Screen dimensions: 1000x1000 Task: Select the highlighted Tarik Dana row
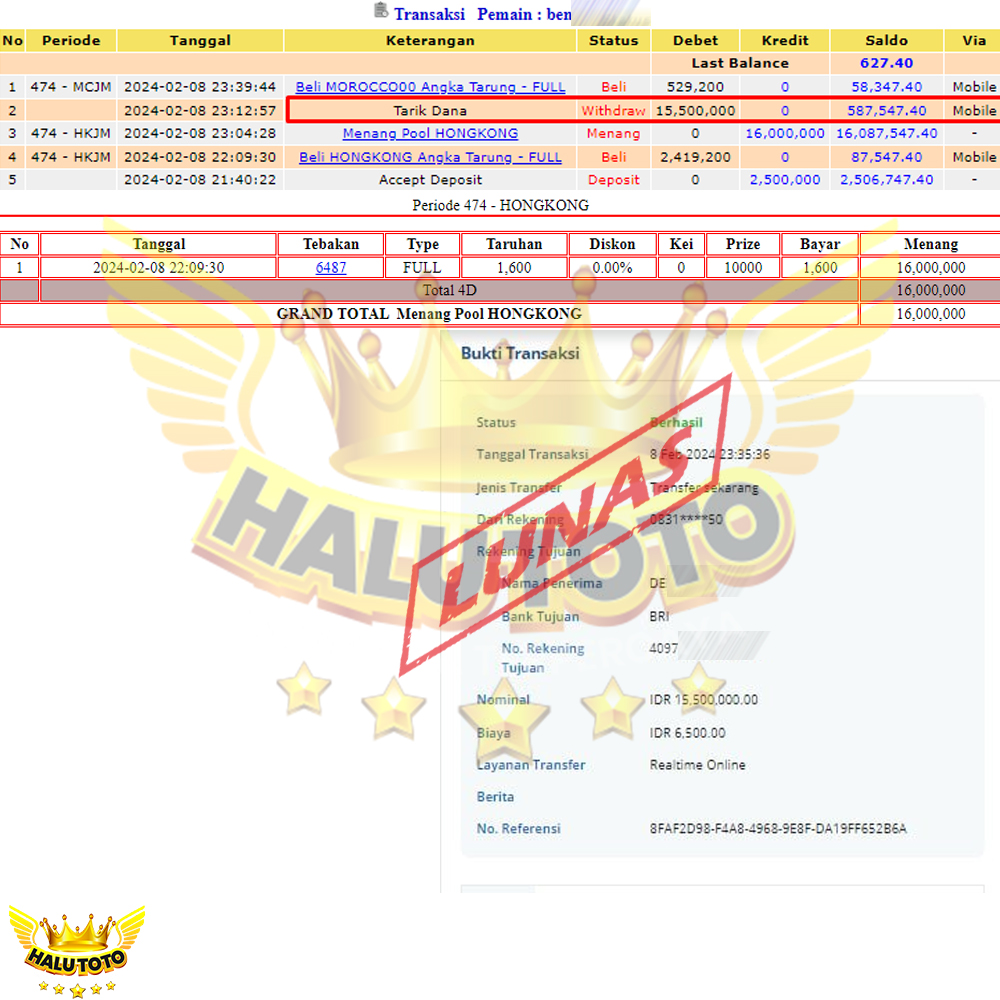coord(430,110)
